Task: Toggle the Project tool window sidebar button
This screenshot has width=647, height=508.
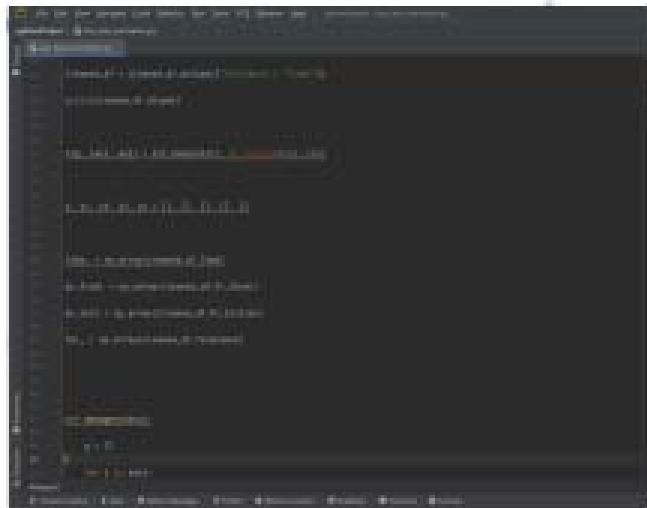Action: coord(15,73)
